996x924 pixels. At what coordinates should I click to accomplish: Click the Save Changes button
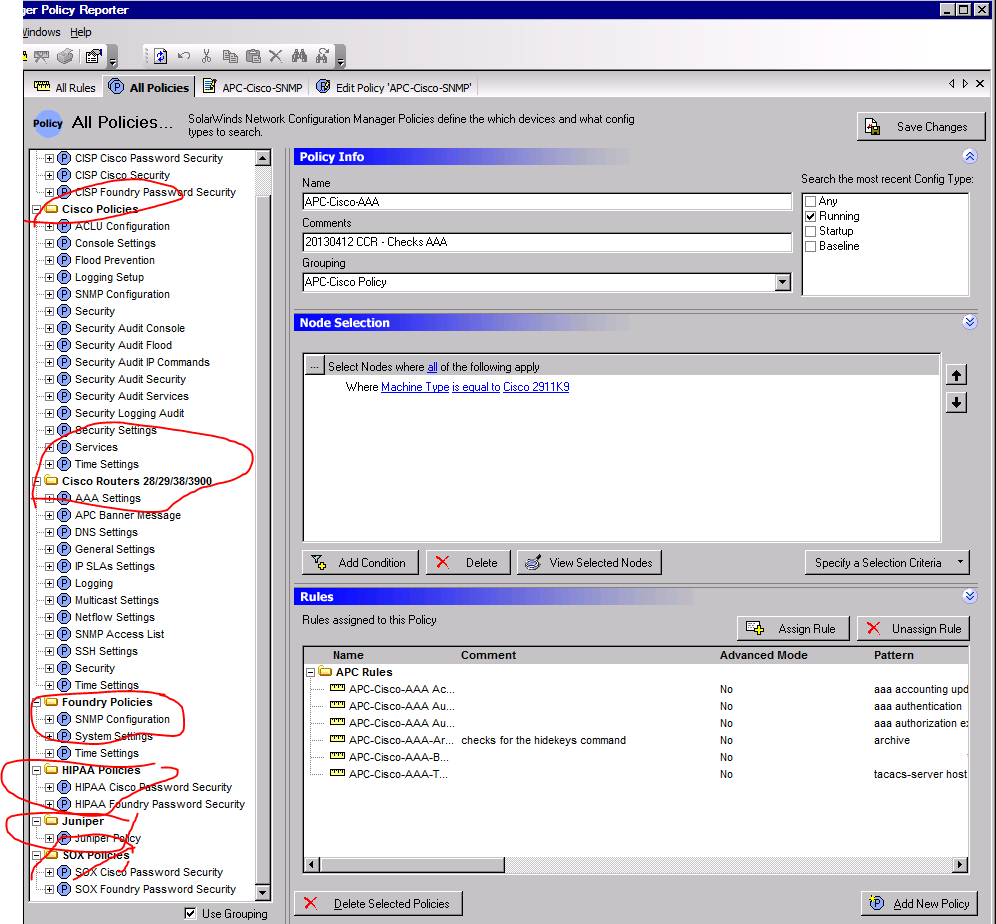click(921, 126)
